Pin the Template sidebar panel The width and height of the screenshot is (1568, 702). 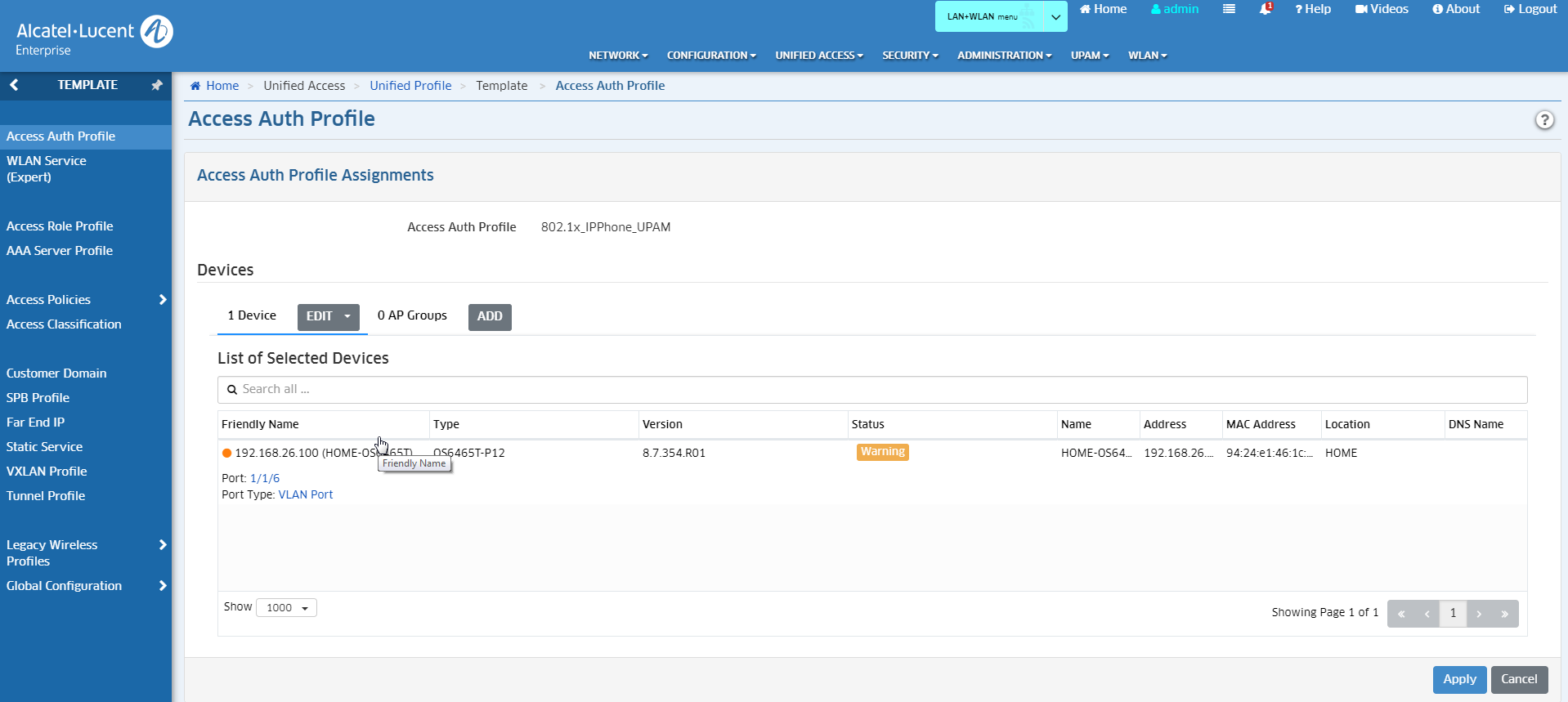[x=157, y=85]
